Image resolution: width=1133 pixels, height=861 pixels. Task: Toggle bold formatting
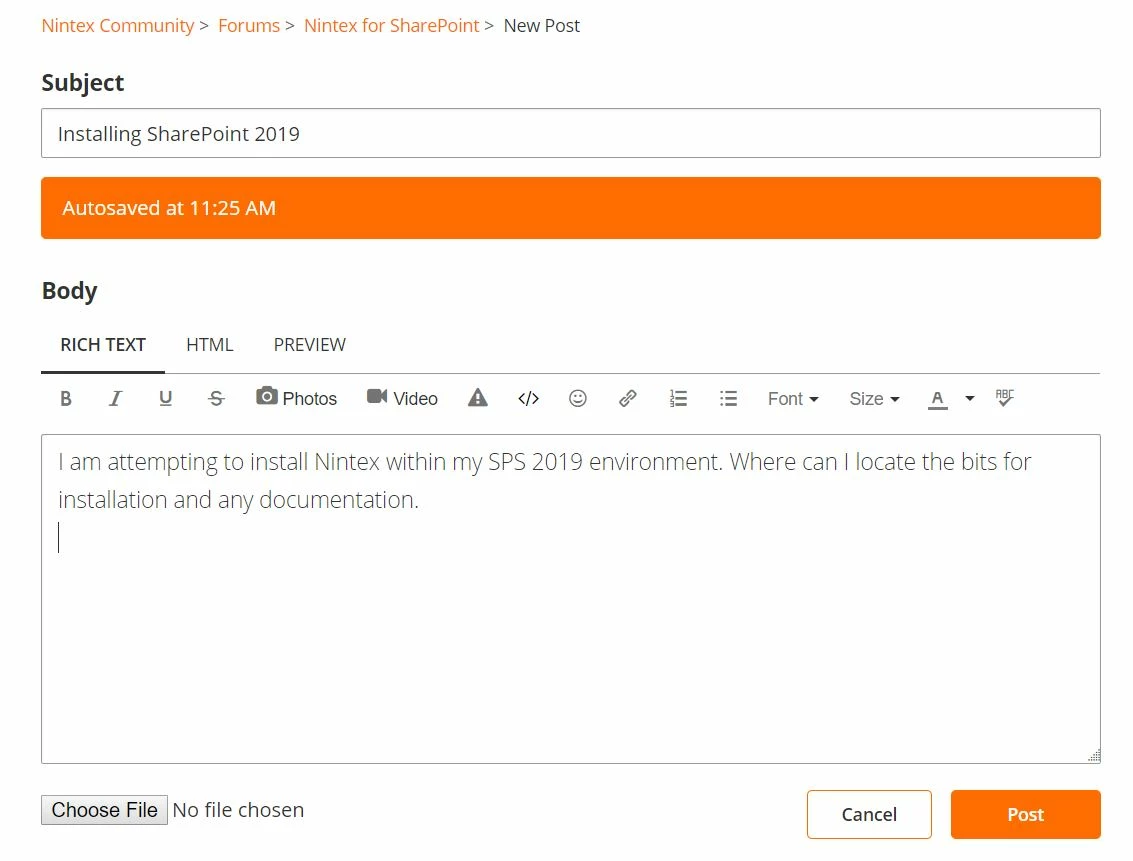pos(66,399)
